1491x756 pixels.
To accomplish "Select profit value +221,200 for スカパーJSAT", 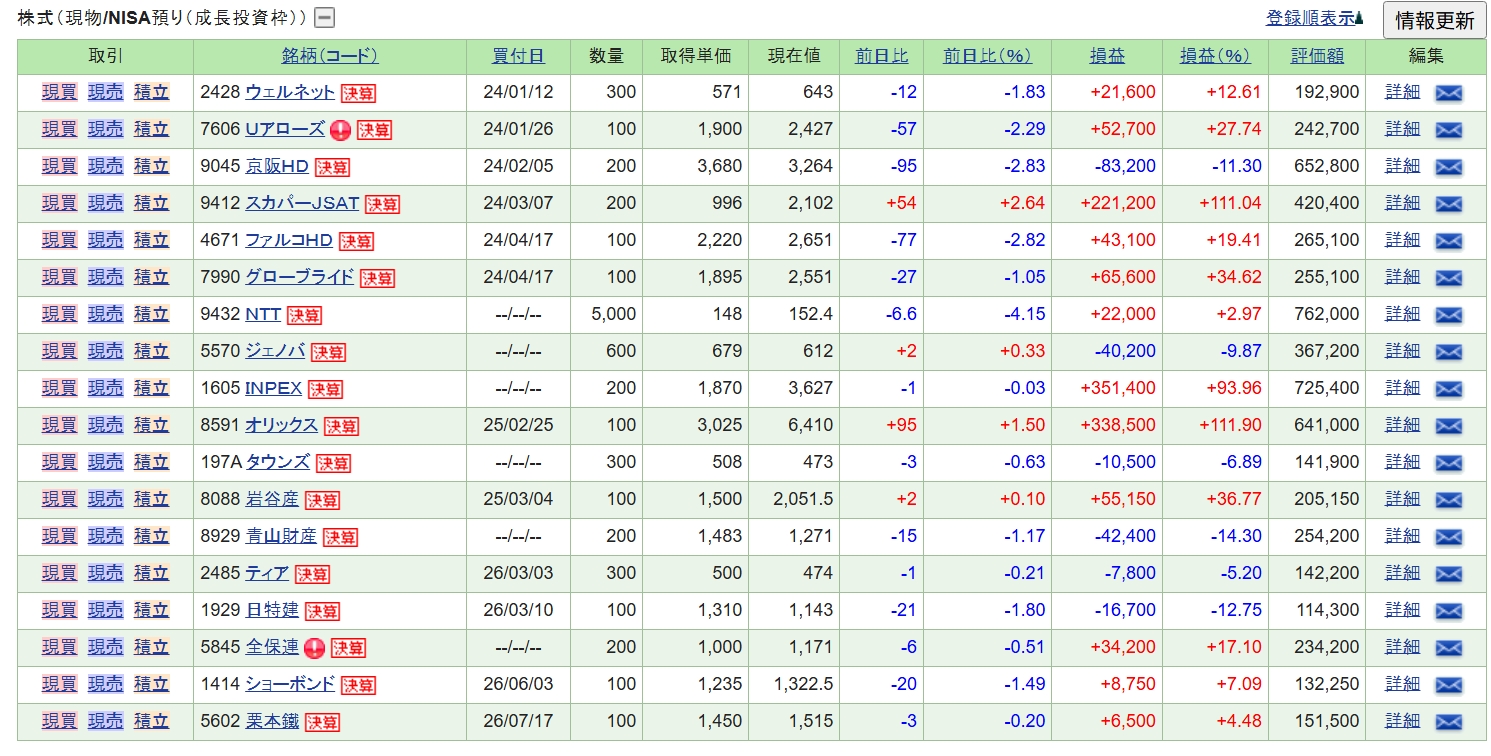I will pyautogui.click(x=1118, y=204).
